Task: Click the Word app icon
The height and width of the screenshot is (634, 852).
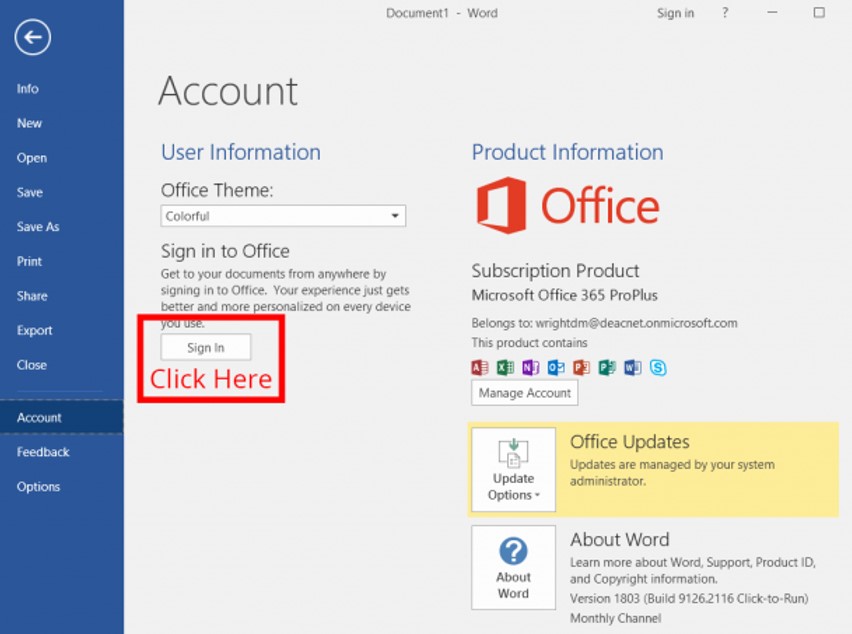Action: 632,368
